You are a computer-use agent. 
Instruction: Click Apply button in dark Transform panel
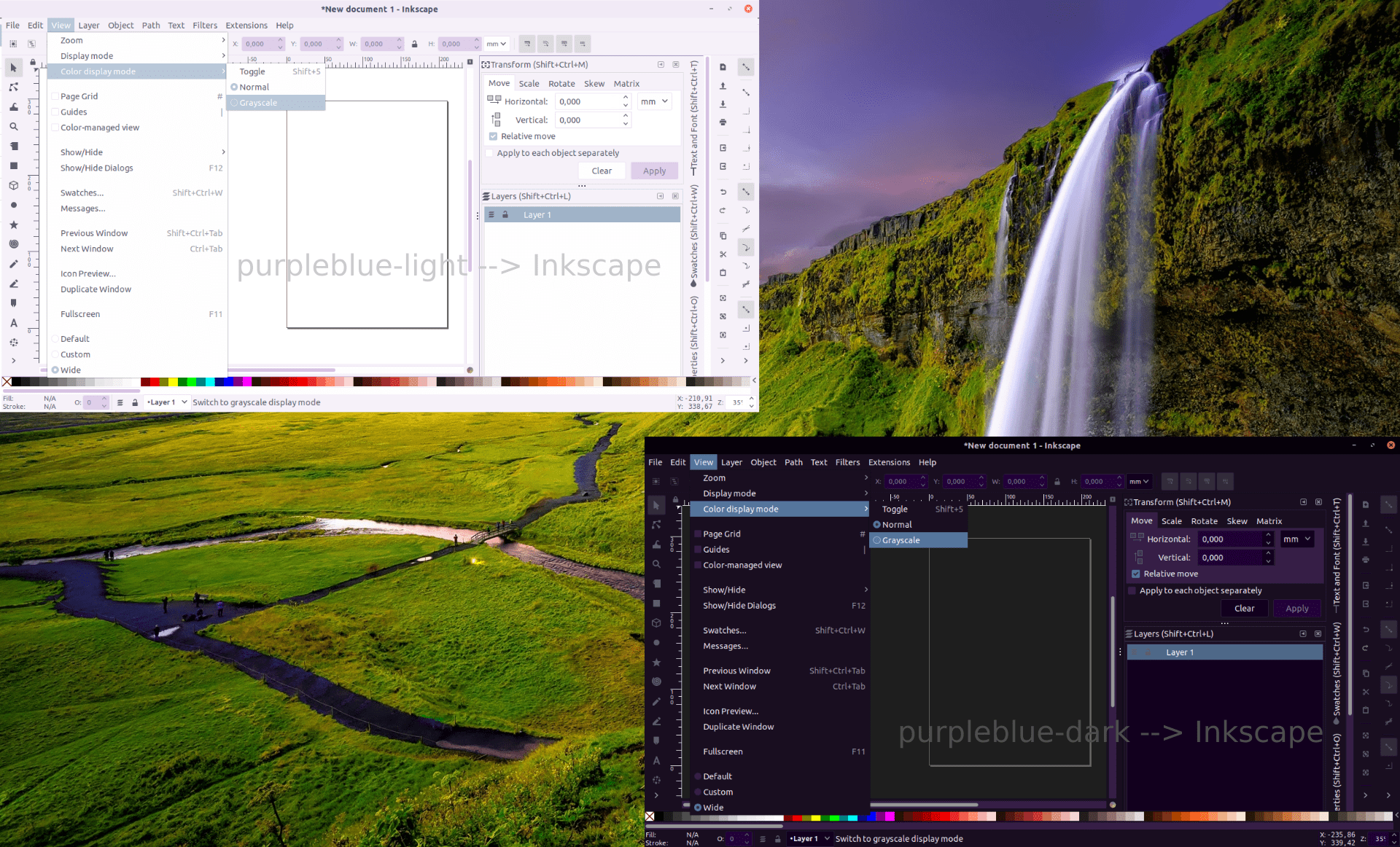tap(1296, 608)
